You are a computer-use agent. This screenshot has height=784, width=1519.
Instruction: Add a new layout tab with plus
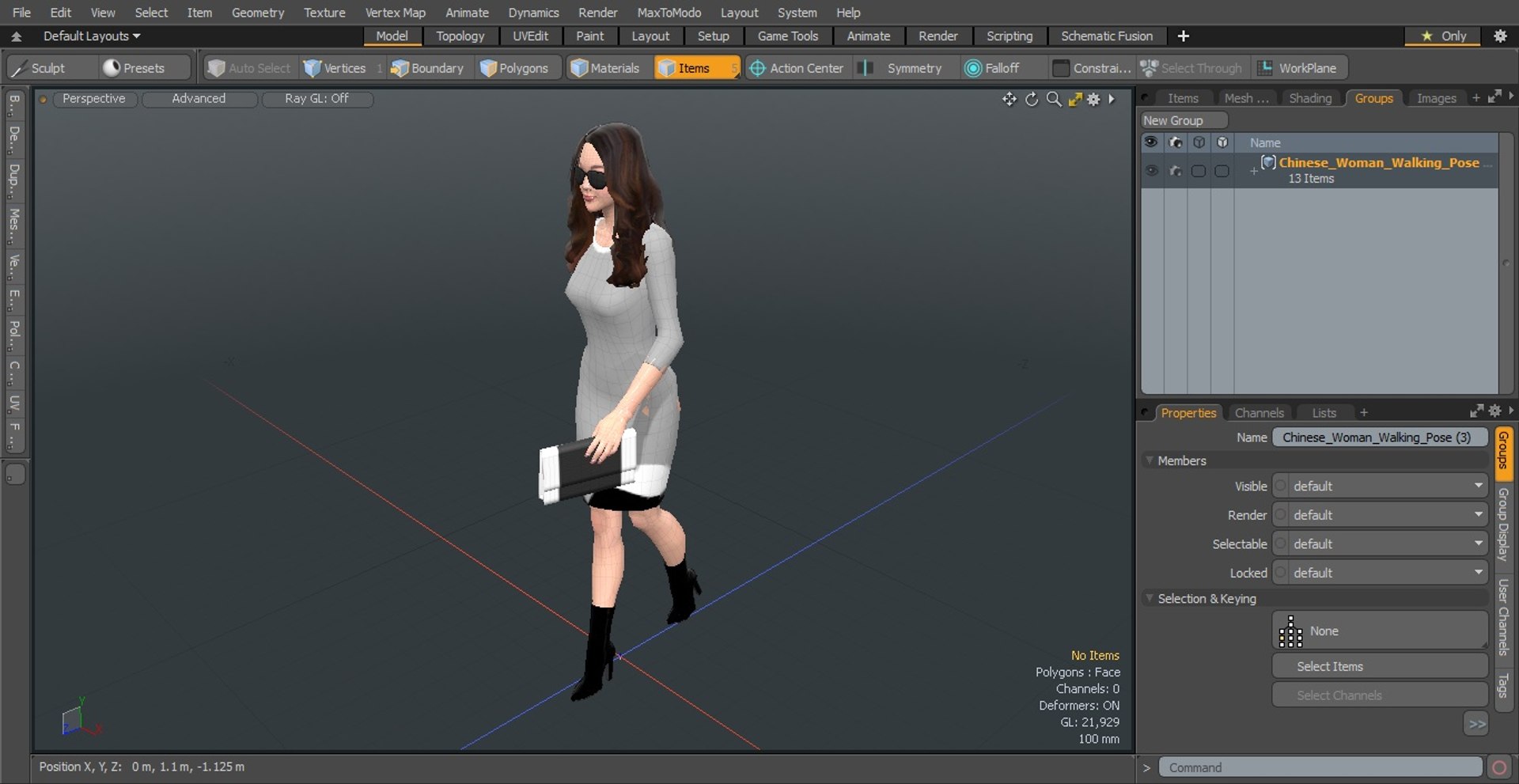point(1183,36)
